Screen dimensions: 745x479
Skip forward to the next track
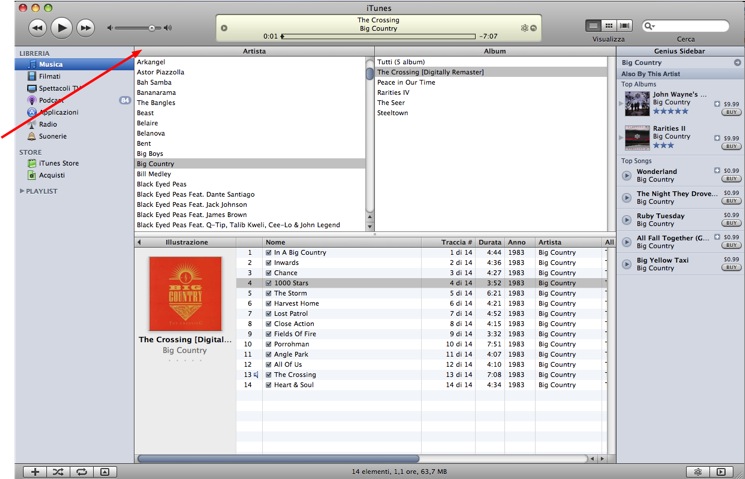pyautogui.click(x=86, y=28)
